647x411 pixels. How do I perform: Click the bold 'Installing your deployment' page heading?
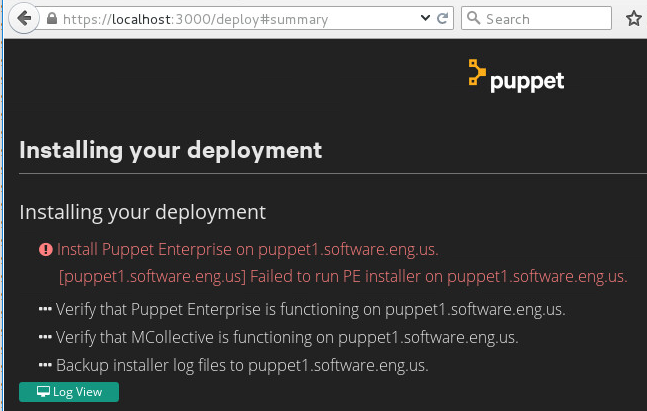(x=170, y=150)
